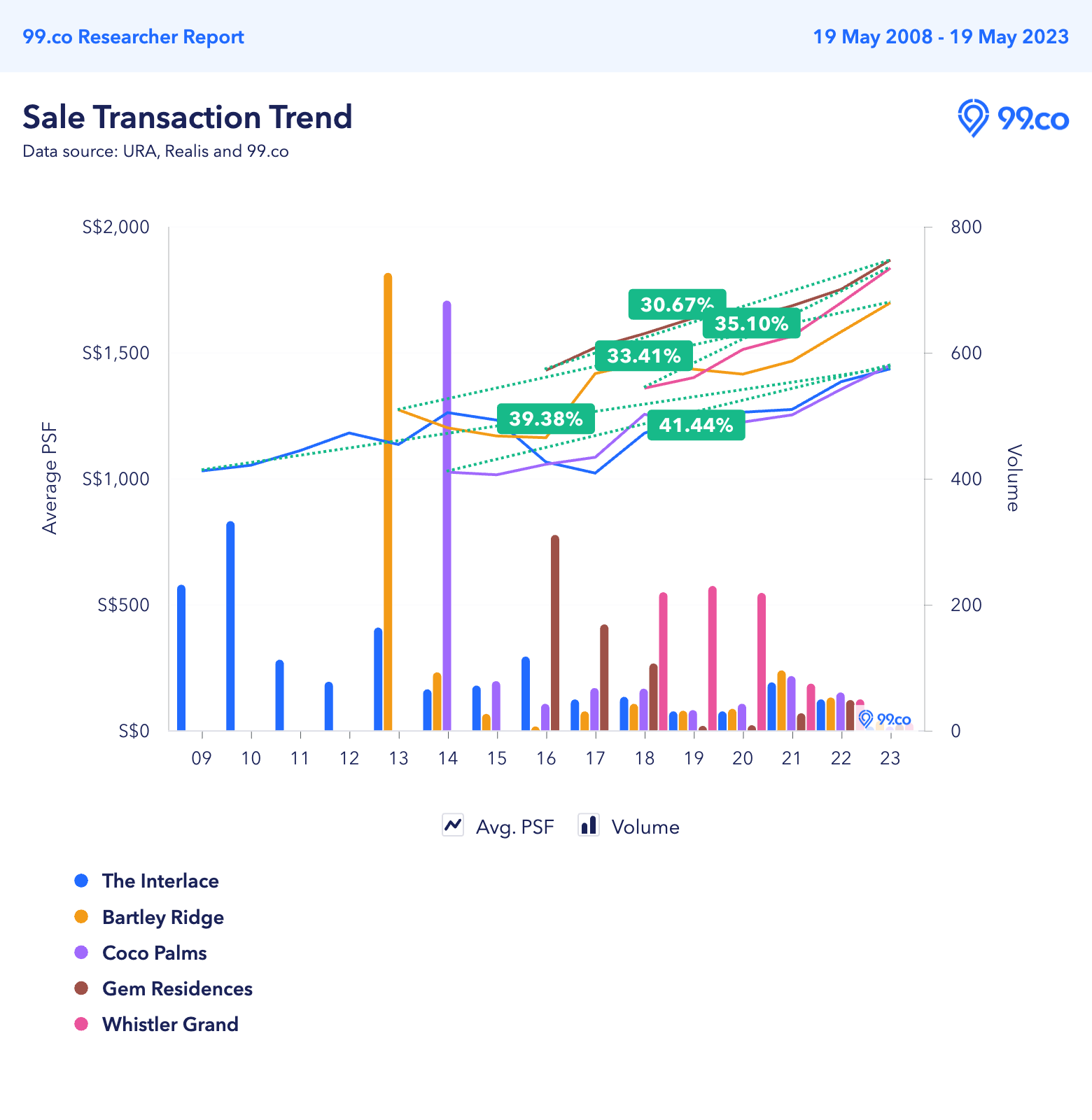Click year 19 on the x-axis
The width and height of the screenshot is (1092, 1120).
[x=694, y=758]
